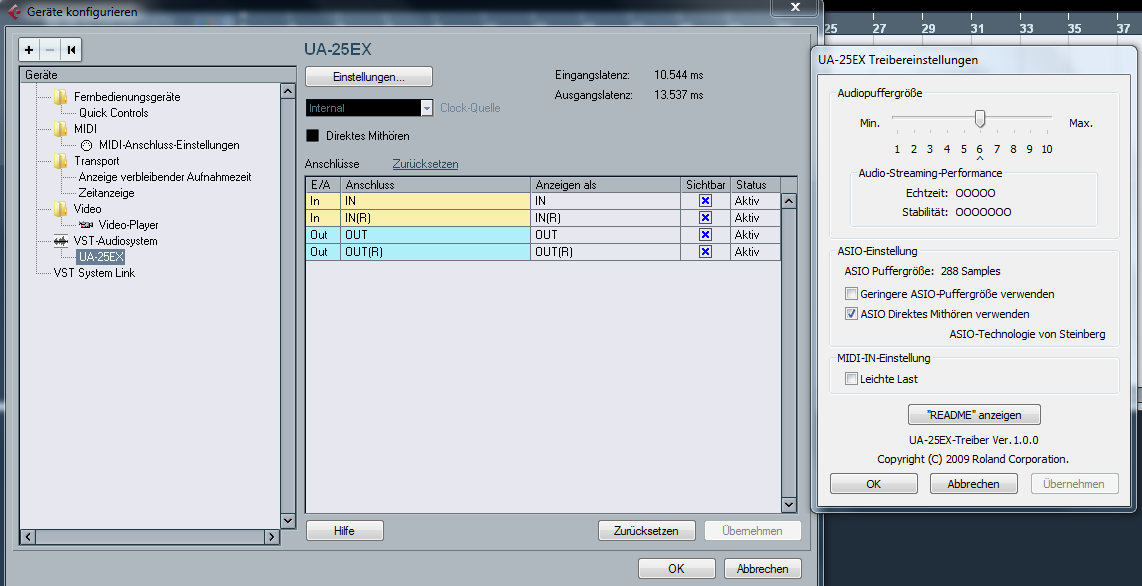
Task: Click the Video-Player camera icon
Action: (x=87, y=225)
